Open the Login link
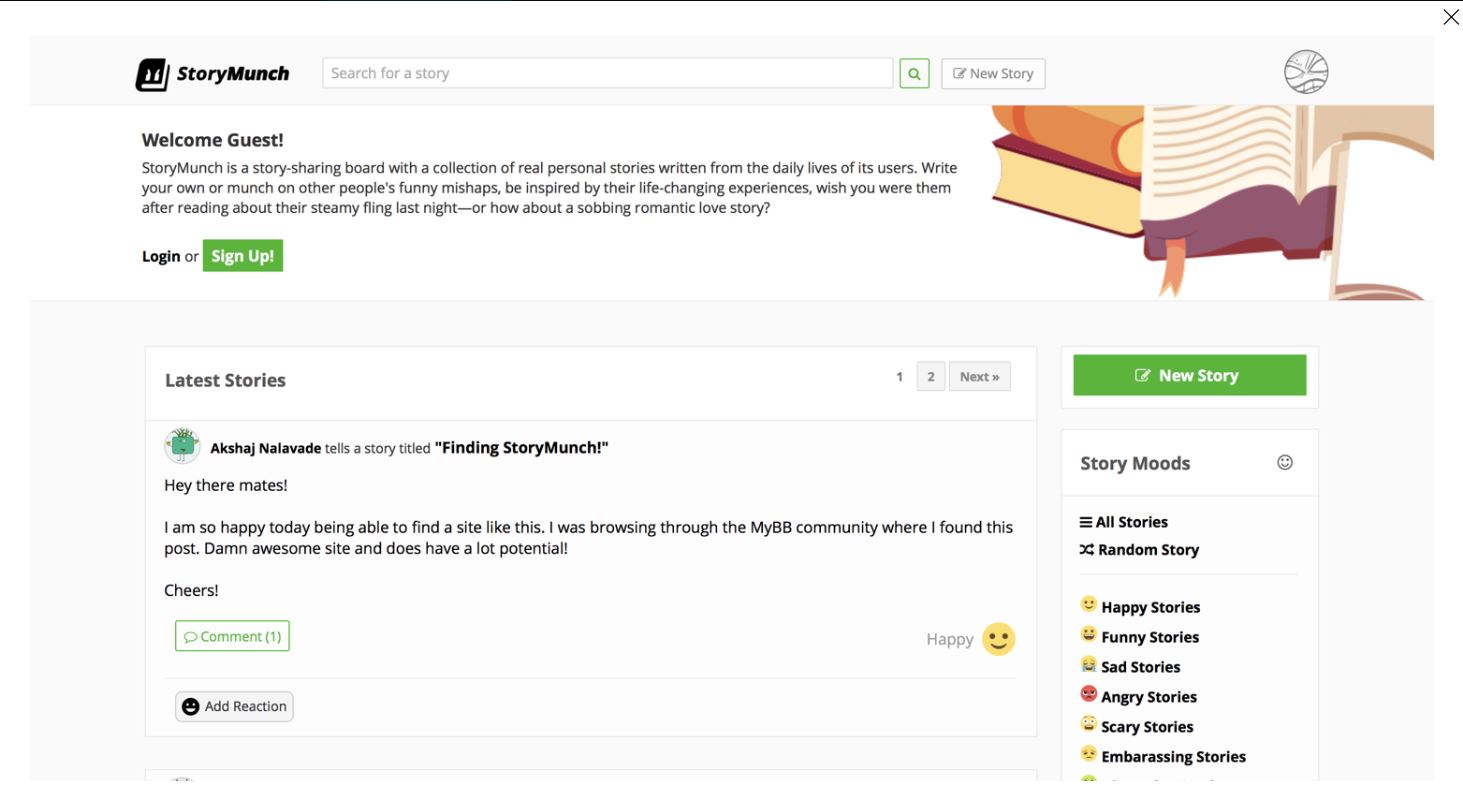This screenshot has height=812, width=1463. coord(160,256)
